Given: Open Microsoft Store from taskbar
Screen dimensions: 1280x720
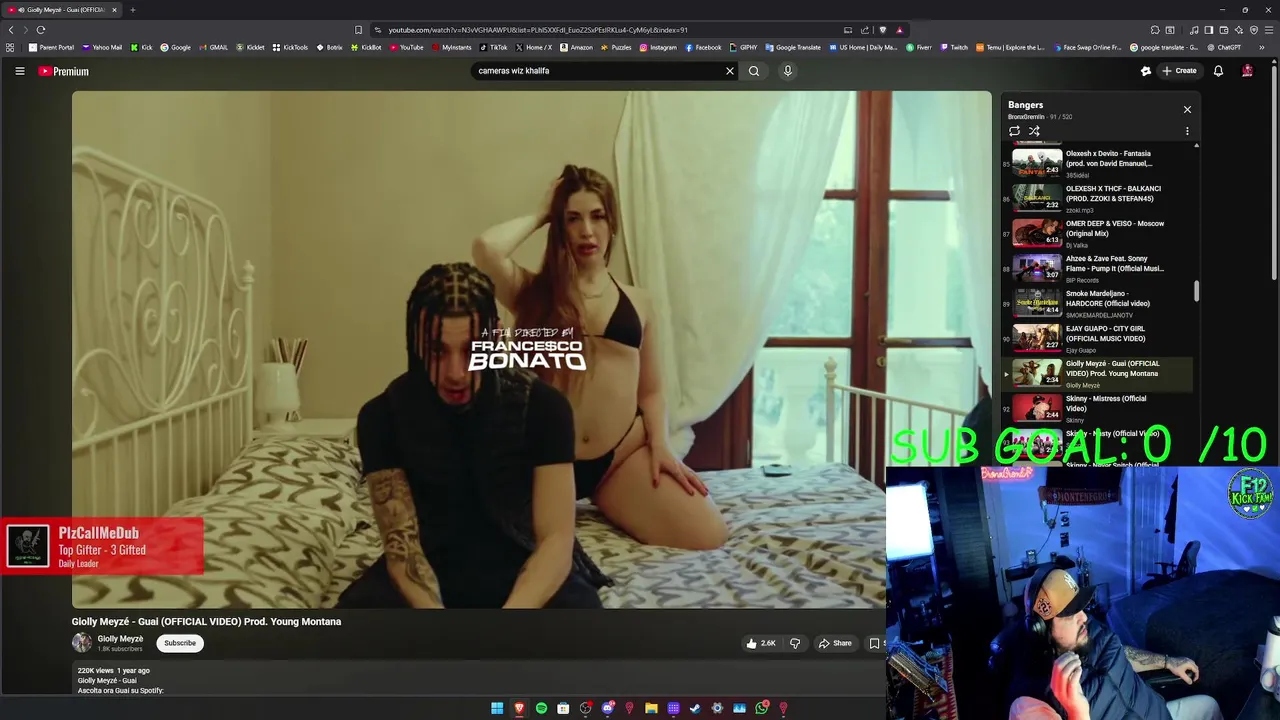Looking at the screenshot, I should coord(563,708).
